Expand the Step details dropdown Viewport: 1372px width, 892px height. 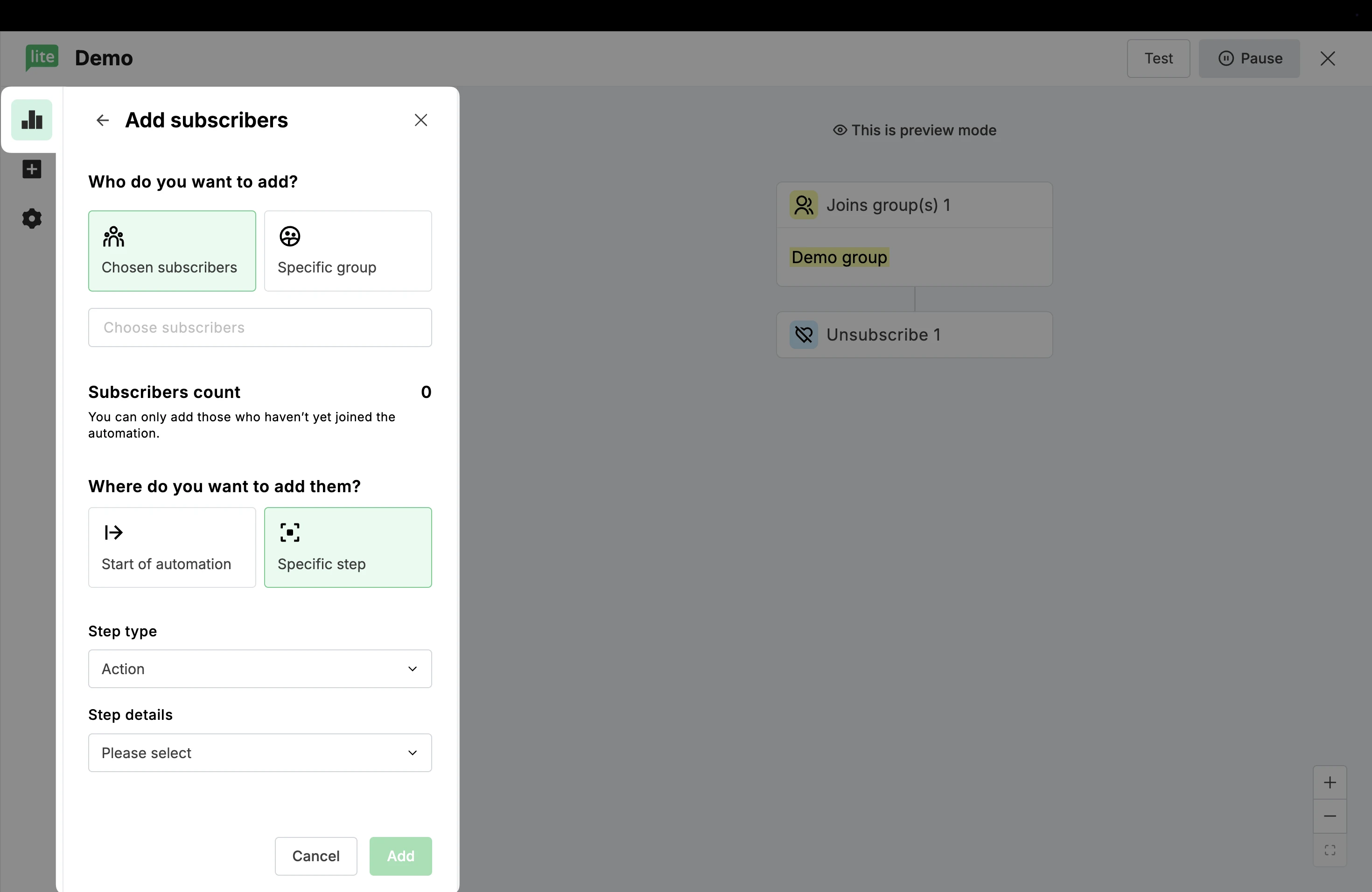tap(259, 753)
